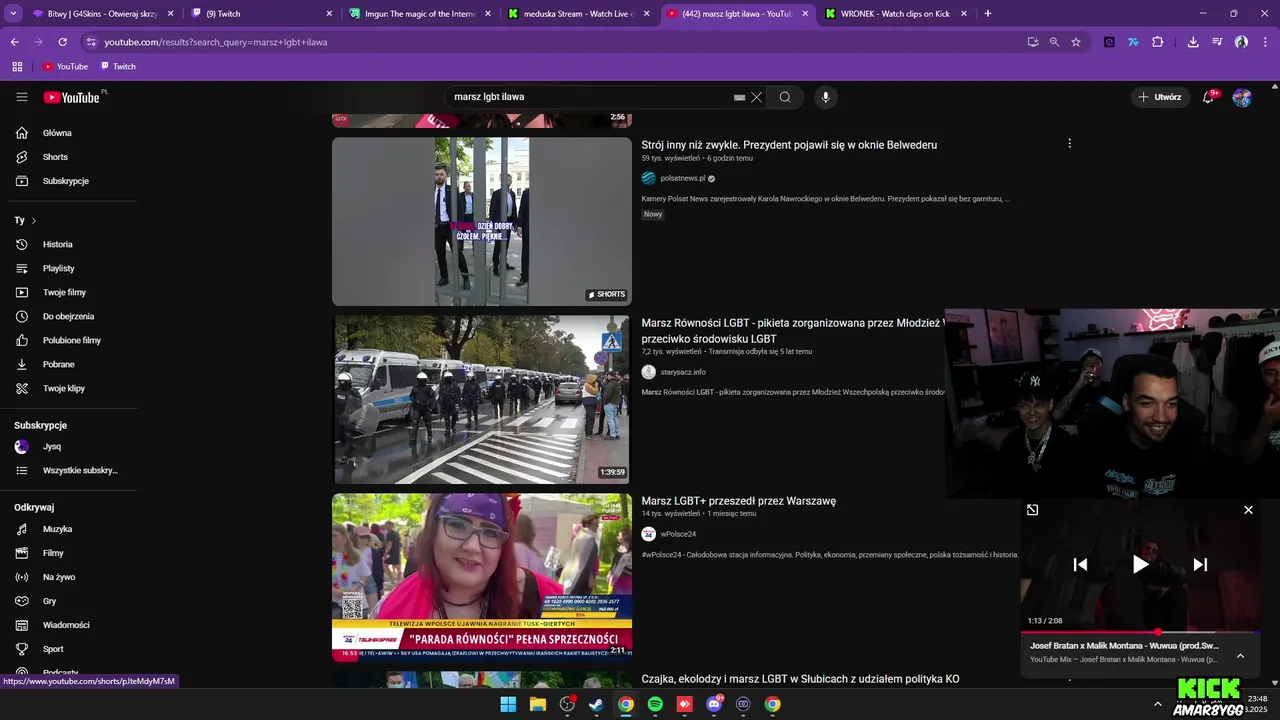Switch to the Imgur browser tab

coord(420,14)
